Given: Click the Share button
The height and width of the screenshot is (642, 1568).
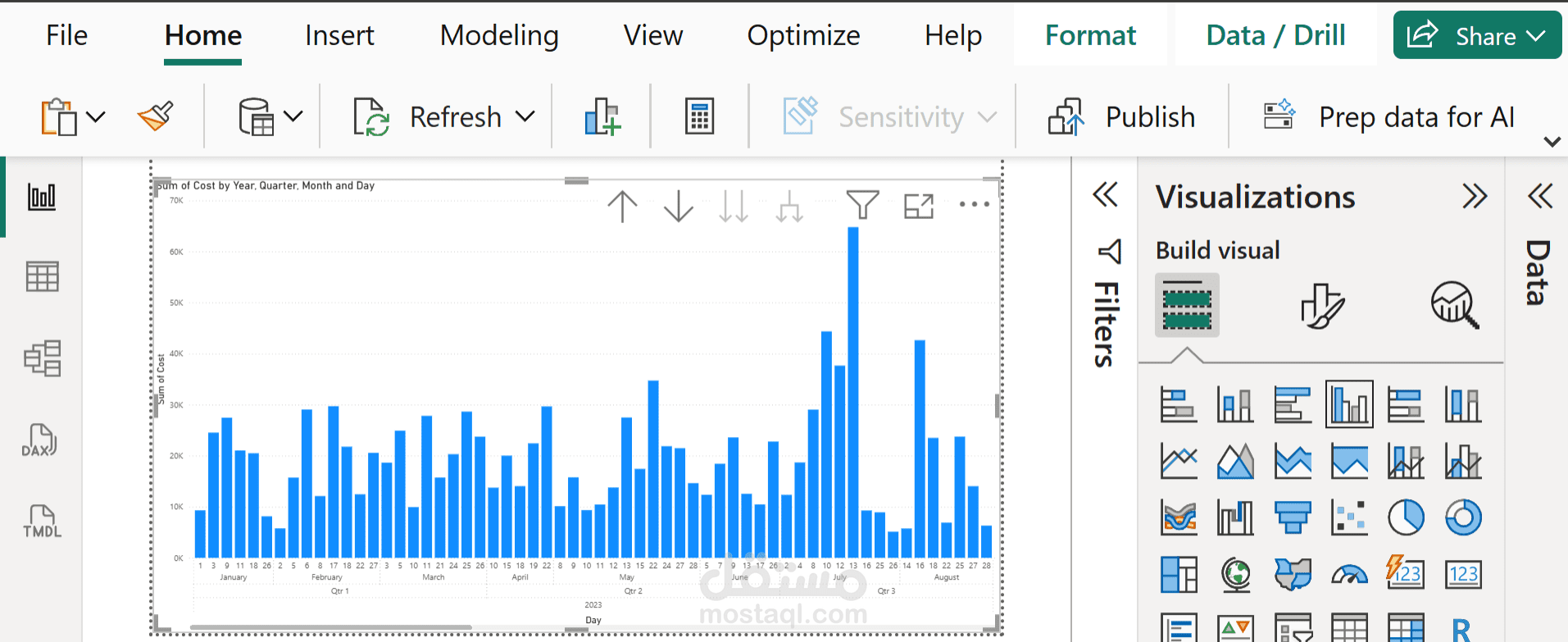Looking at the screenshot, I should tap(1477, 35).
